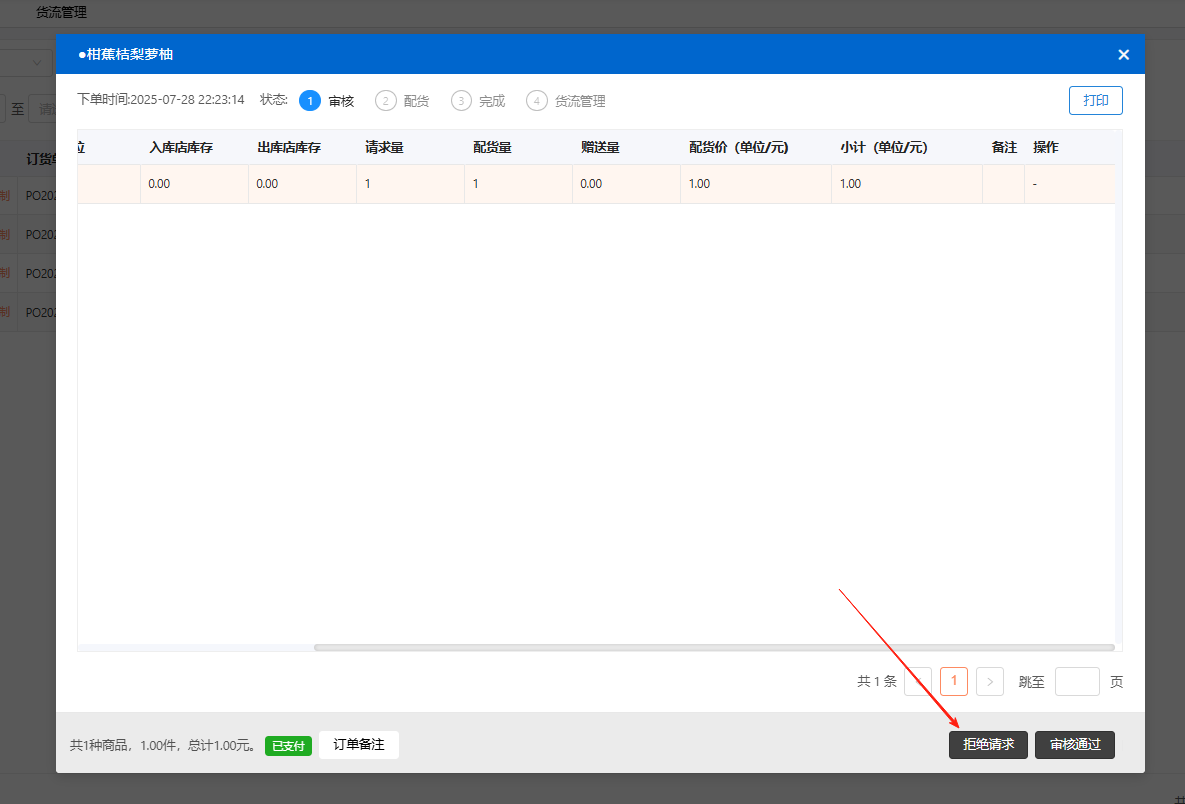This screenshot has height=804, width=1185.
Task: Click the step 4 circle in status bar
Action: (x=537, y=101)
